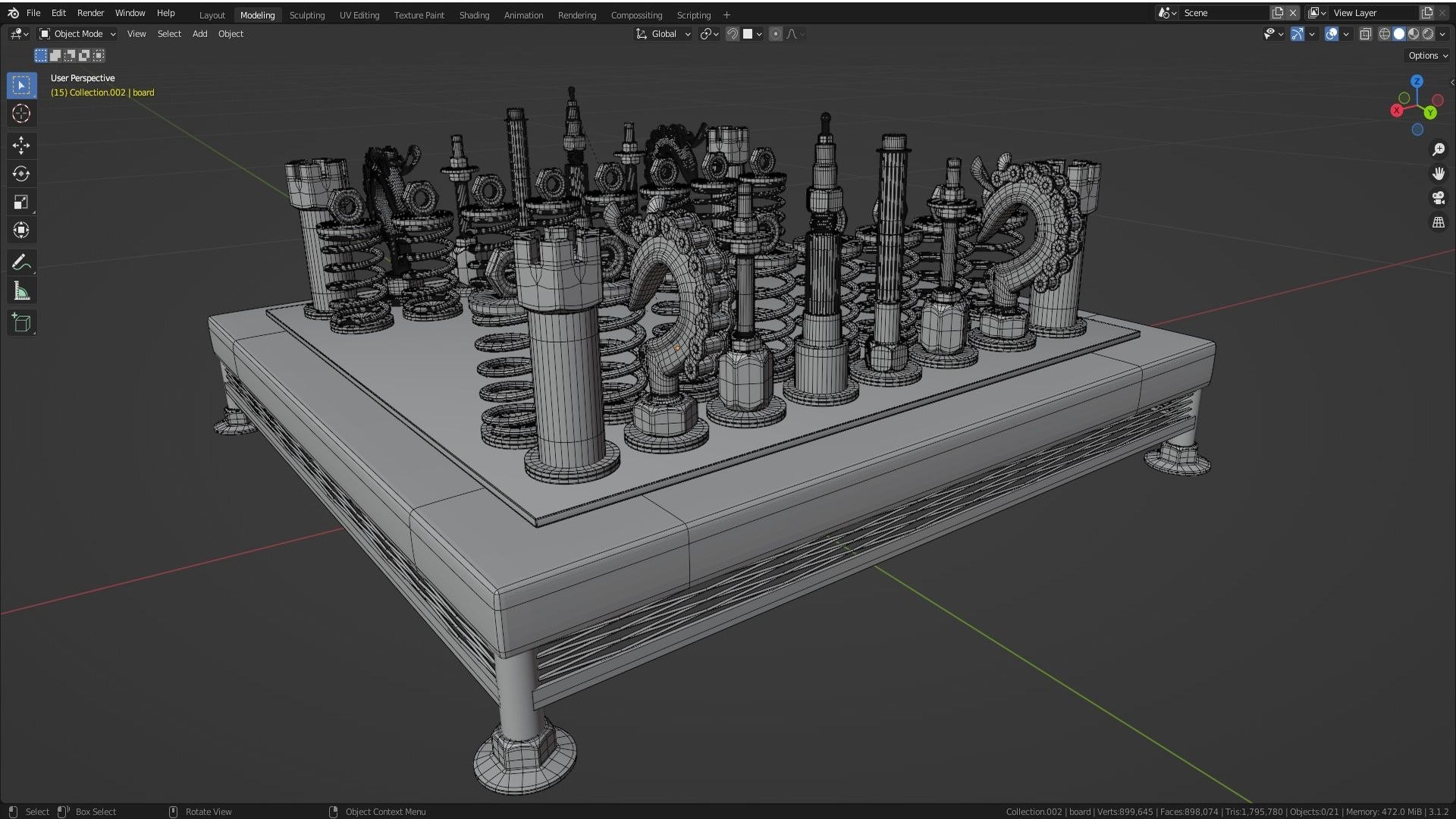1456x819 pixels.
Task: Toggle viewport overlays display
Action: 1331,34
